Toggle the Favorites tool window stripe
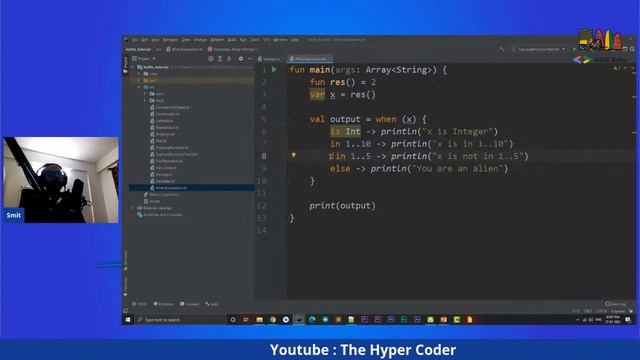 pyautogui.click(x=126, y=287)
